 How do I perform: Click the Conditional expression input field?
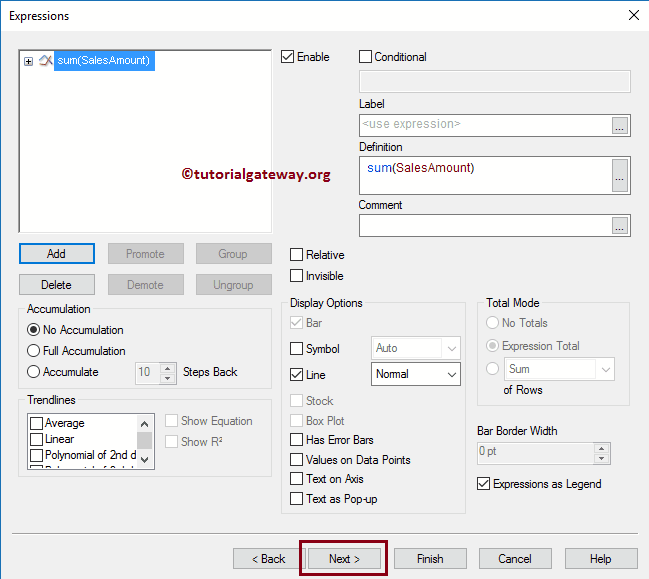pos(495,82)
